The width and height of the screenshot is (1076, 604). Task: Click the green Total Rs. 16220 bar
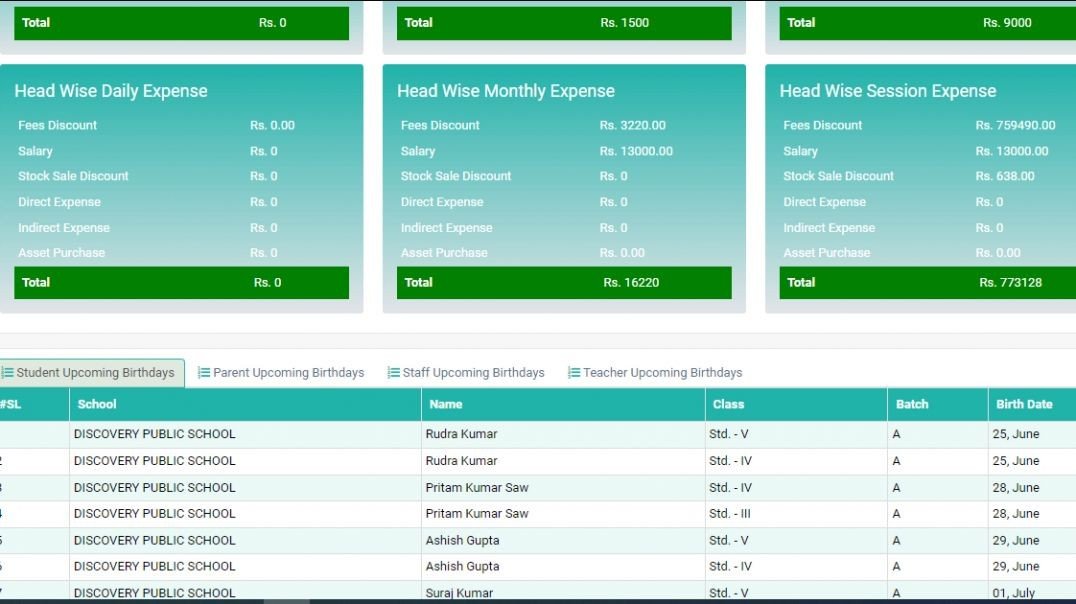(564, 282)
